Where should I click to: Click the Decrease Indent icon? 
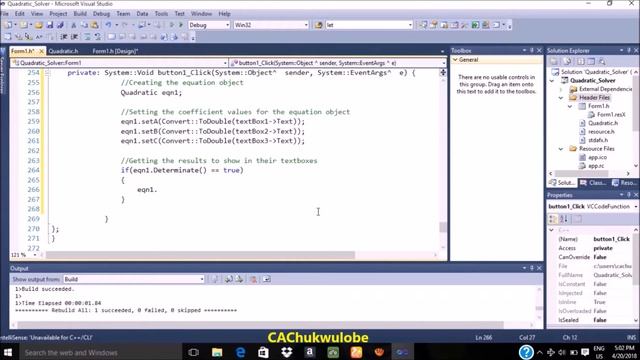point(64,37)
